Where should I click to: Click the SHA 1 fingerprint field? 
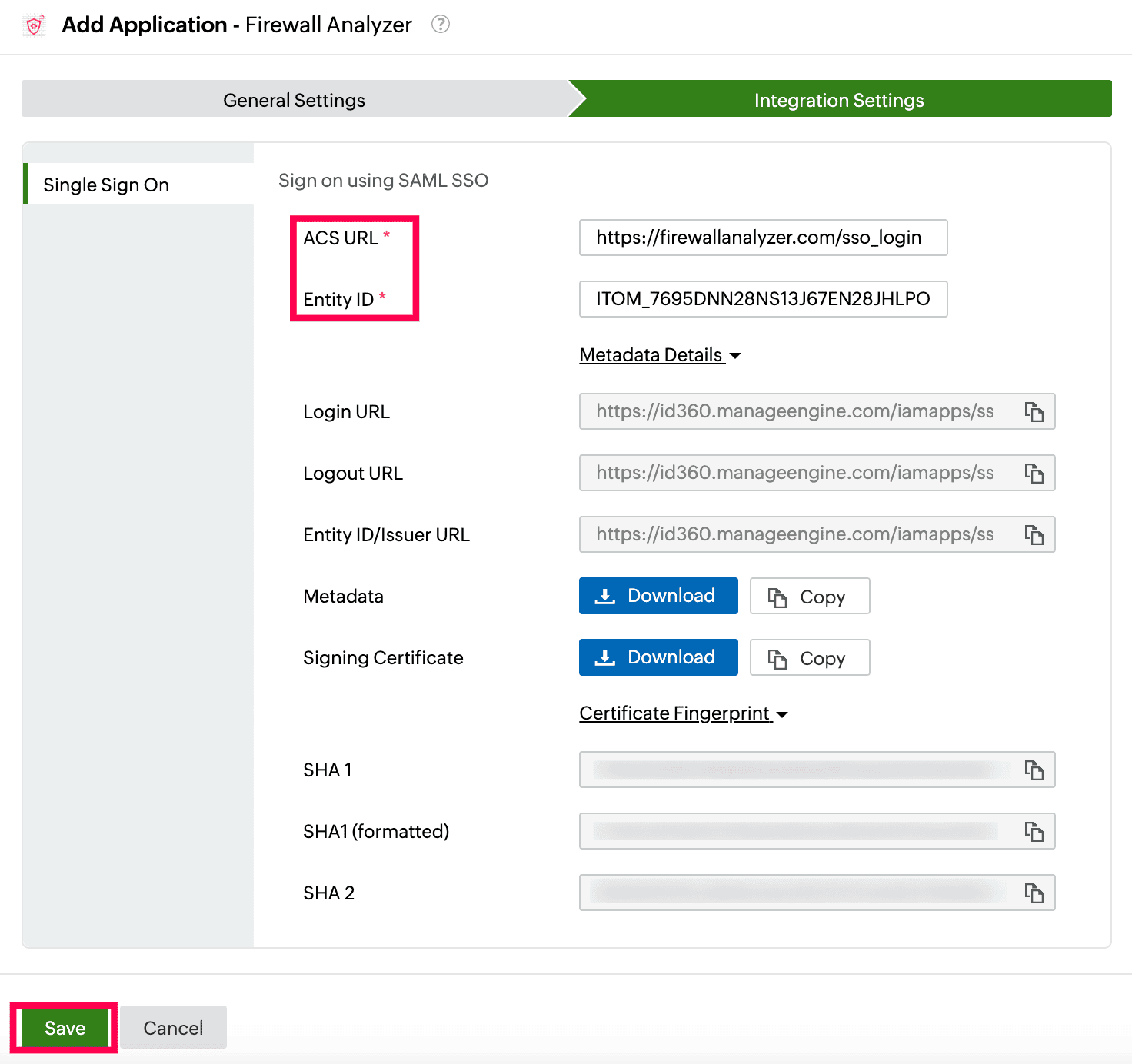[817, 770]
